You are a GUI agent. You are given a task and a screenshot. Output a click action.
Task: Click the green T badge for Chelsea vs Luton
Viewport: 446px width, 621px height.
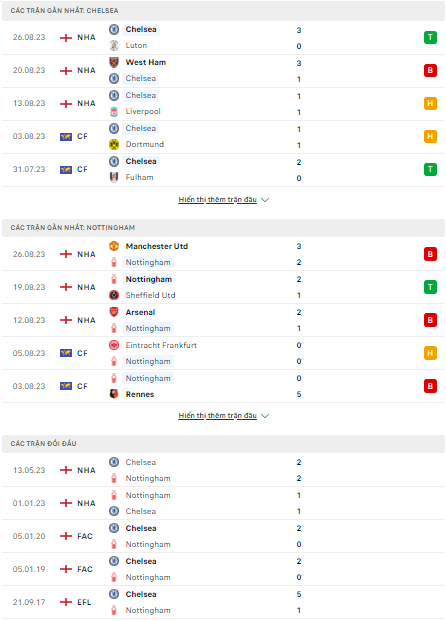[430, 38]
